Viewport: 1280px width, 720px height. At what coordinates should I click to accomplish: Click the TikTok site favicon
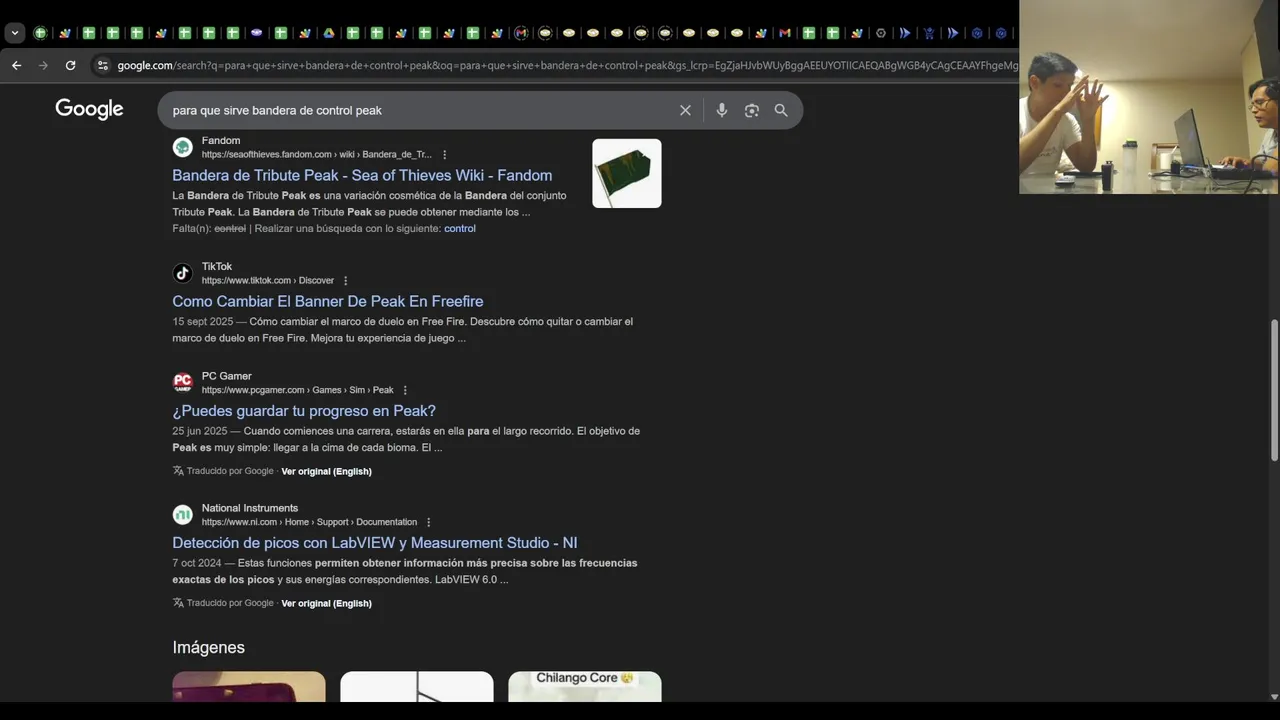click(x=182, y=273)
